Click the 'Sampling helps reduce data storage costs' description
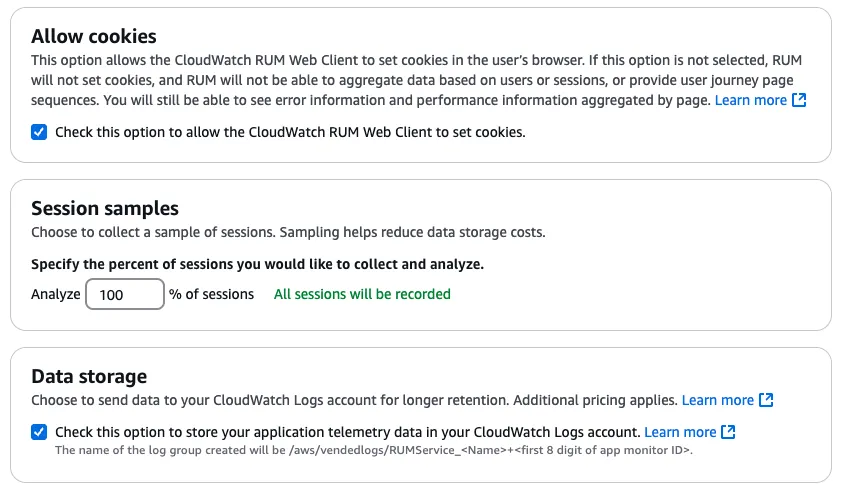The width and height of the screenshot is (843, 491). (x=412, y=232)
